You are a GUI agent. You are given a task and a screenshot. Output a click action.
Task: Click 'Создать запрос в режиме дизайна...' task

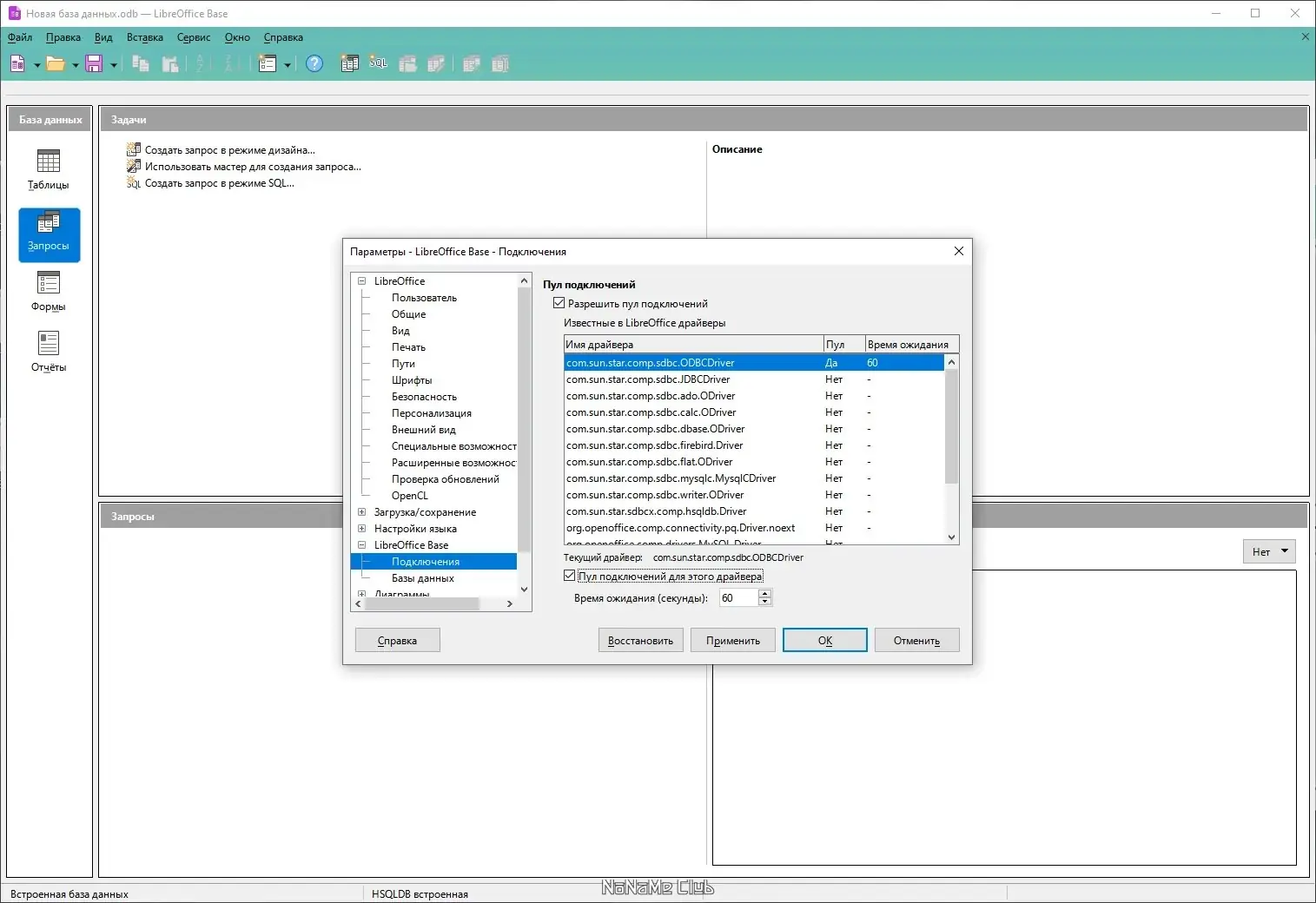(230, 149)
